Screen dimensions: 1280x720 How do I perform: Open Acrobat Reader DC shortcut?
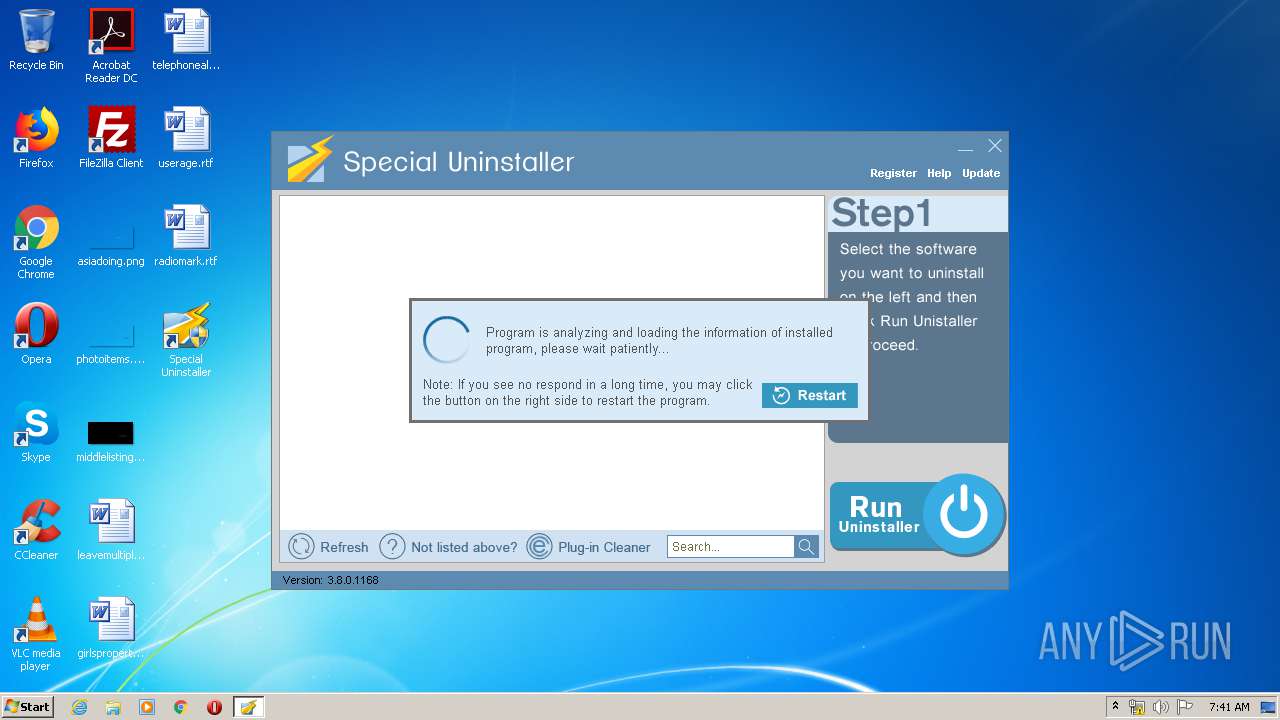[x=111, y=46]
